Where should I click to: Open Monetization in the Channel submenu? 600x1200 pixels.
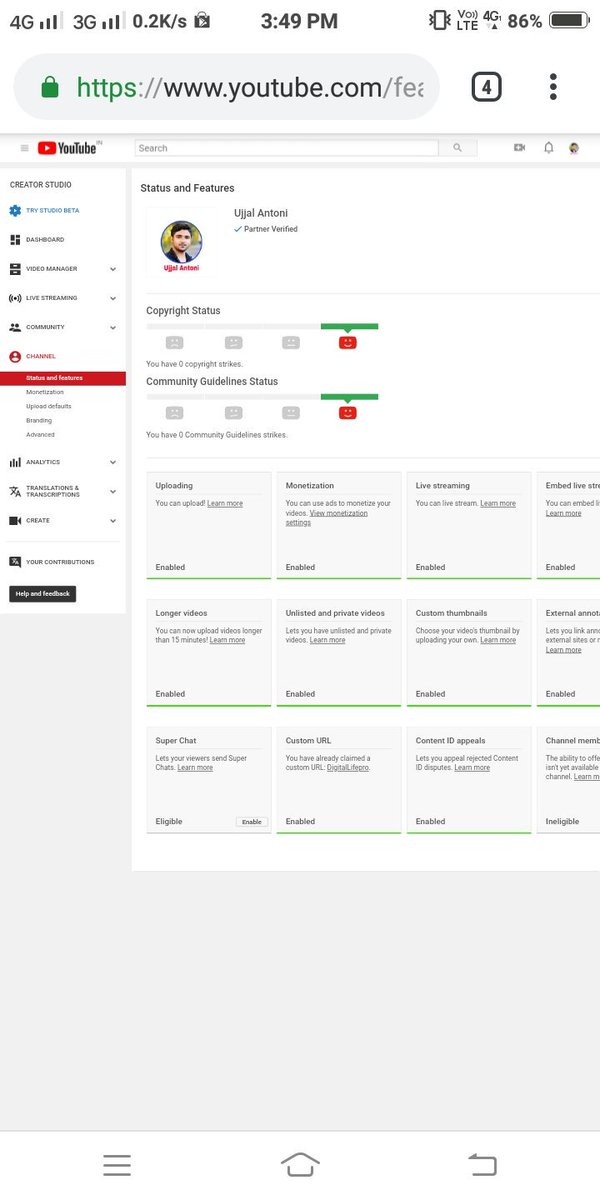coord(45,392)
